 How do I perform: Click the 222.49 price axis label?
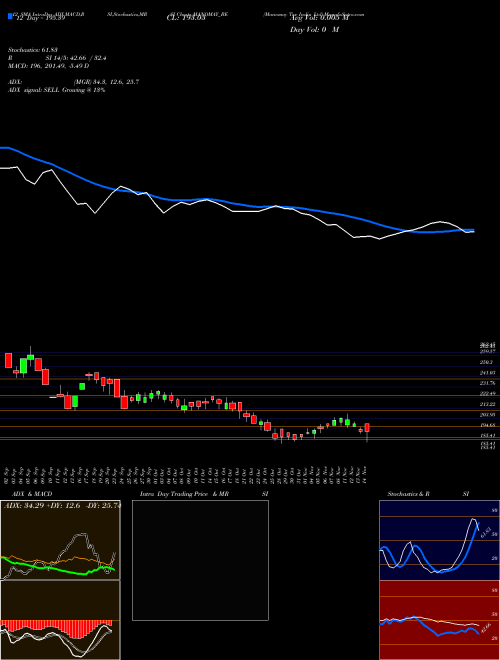(487, 394)
